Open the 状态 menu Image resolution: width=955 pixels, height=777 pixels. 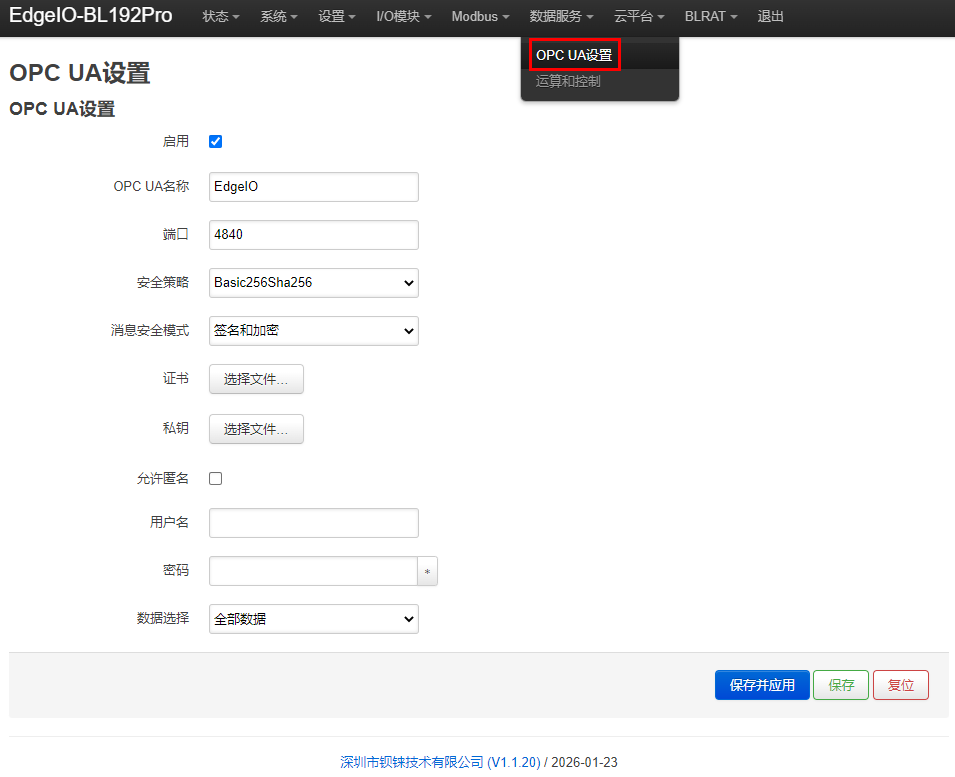pos(220,16)
